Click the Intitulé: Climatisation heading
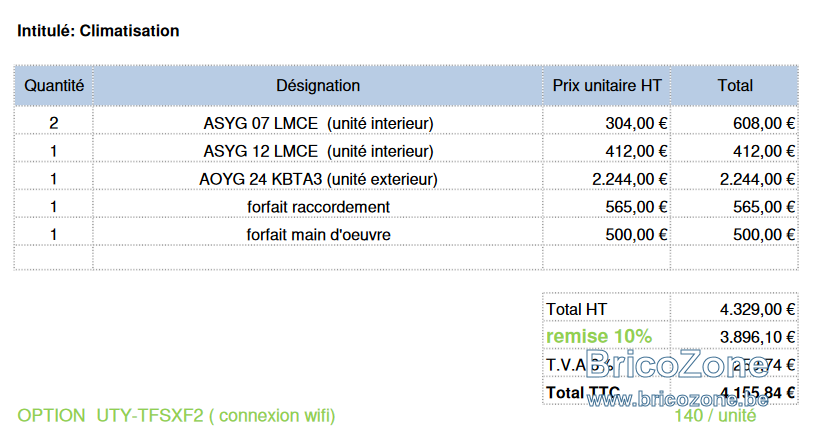The width and height of the screenshot is (822, 443). tap(98, 31)
